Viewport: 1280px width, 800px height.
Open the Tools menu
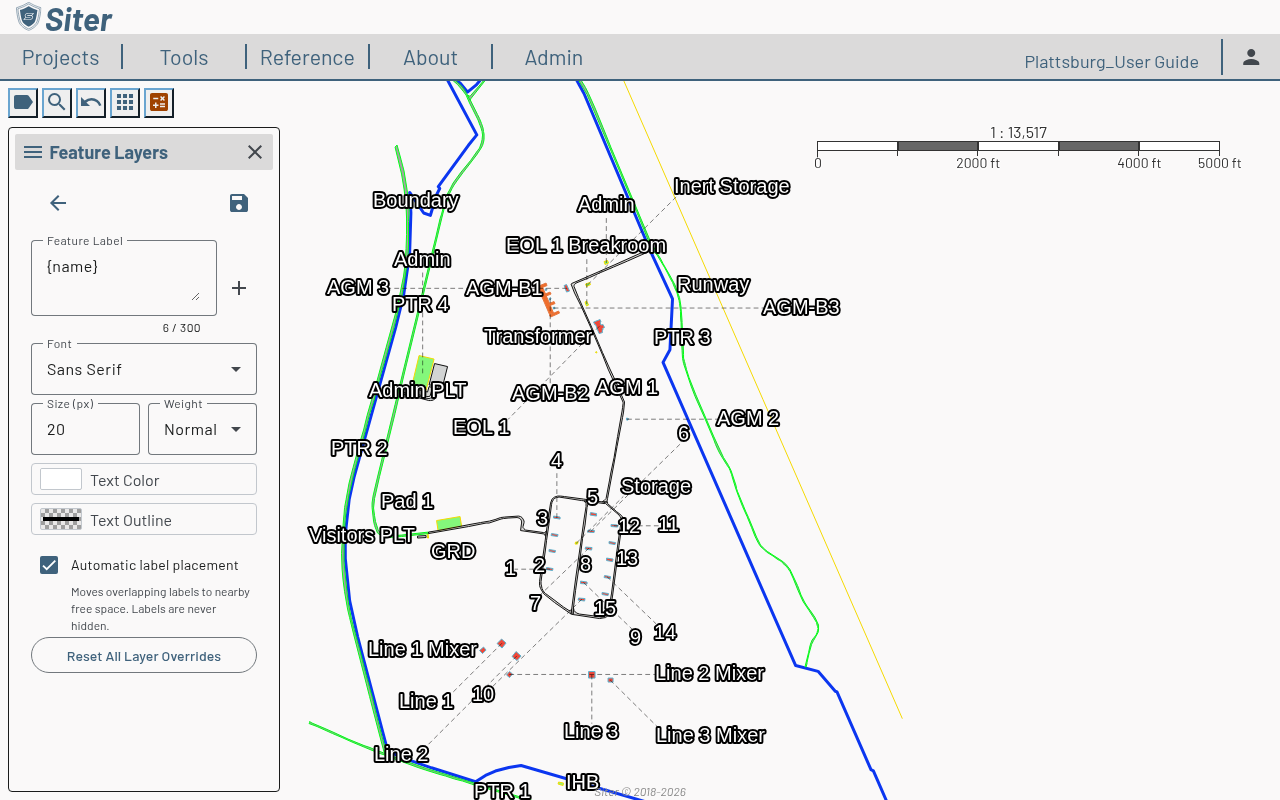(184, 58)
